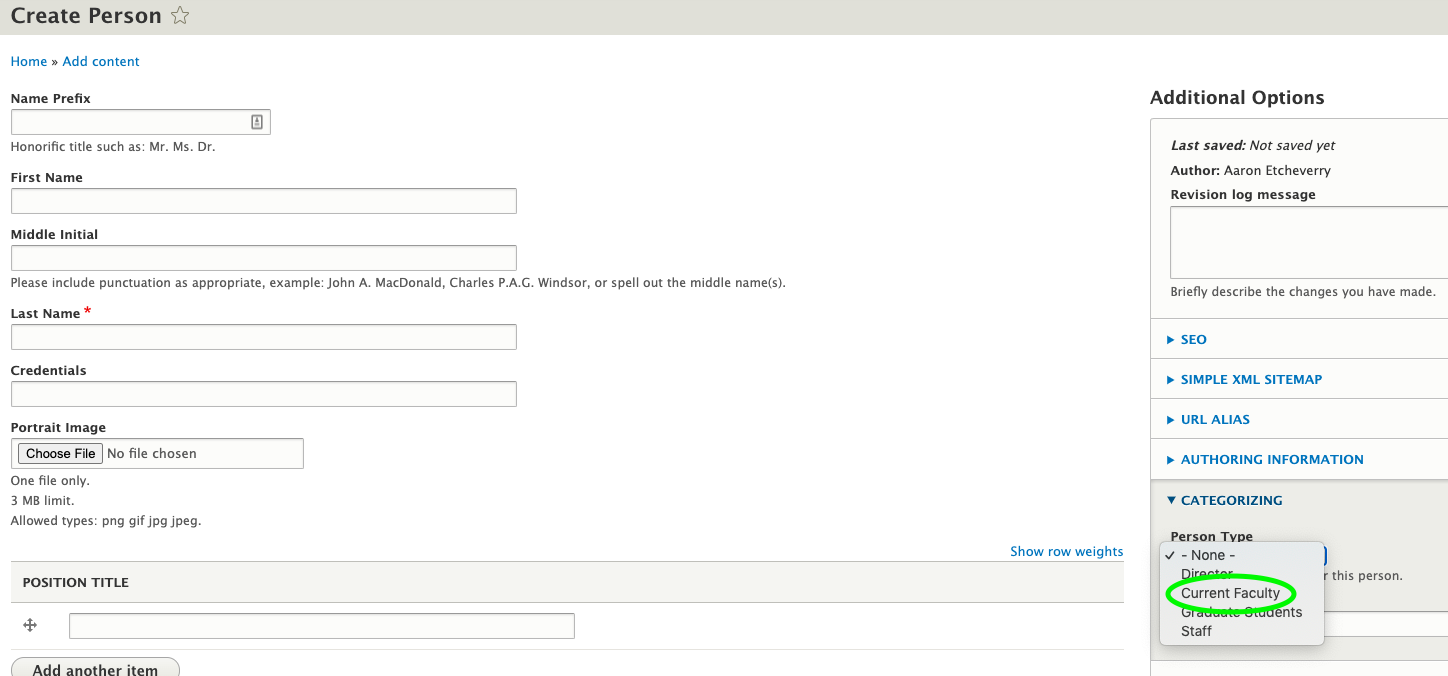
Task: Select Director in the Person Type list
Action: click(x=1206, y=573)
